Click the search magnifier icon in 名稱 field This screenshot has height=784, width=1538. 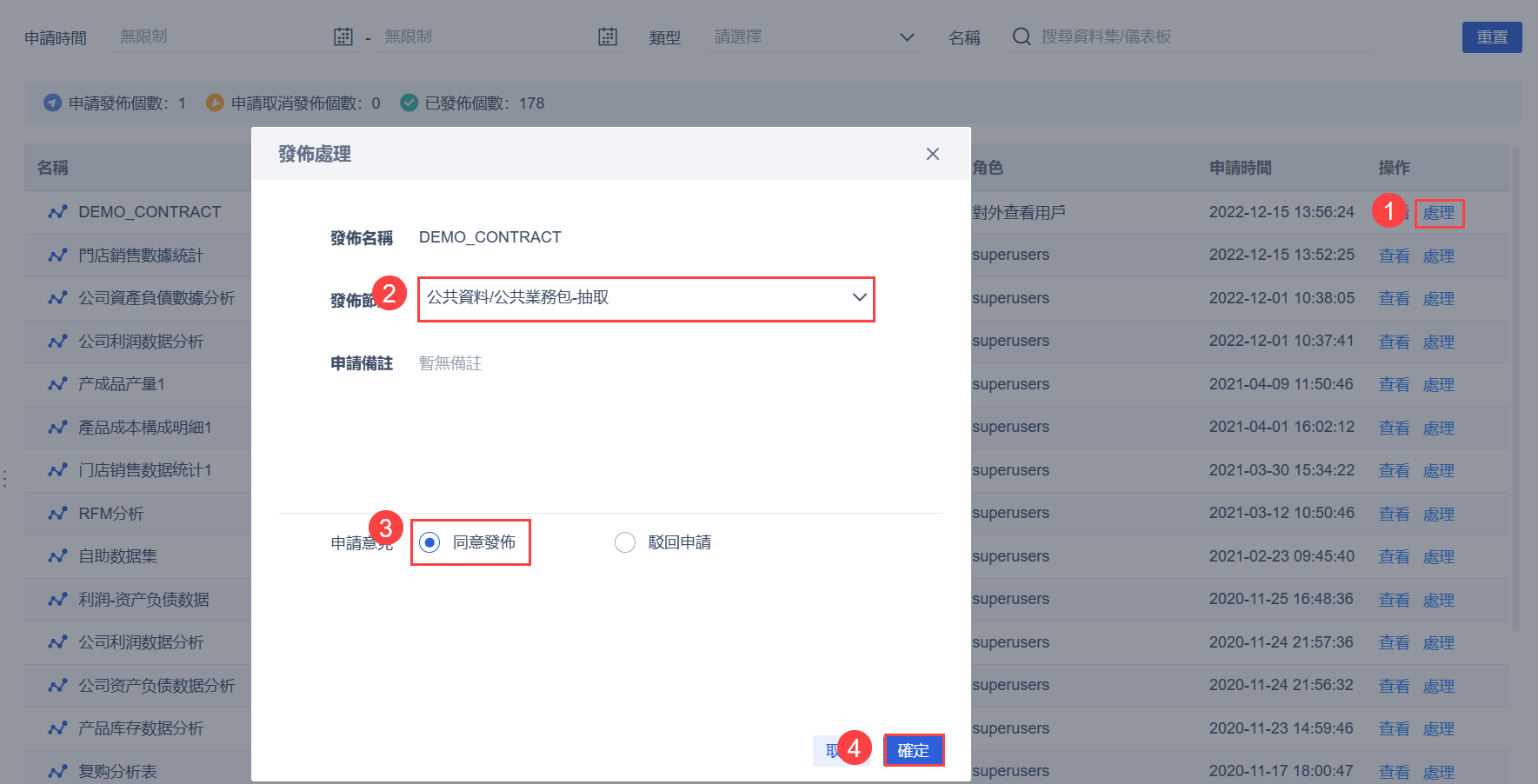1022,37
